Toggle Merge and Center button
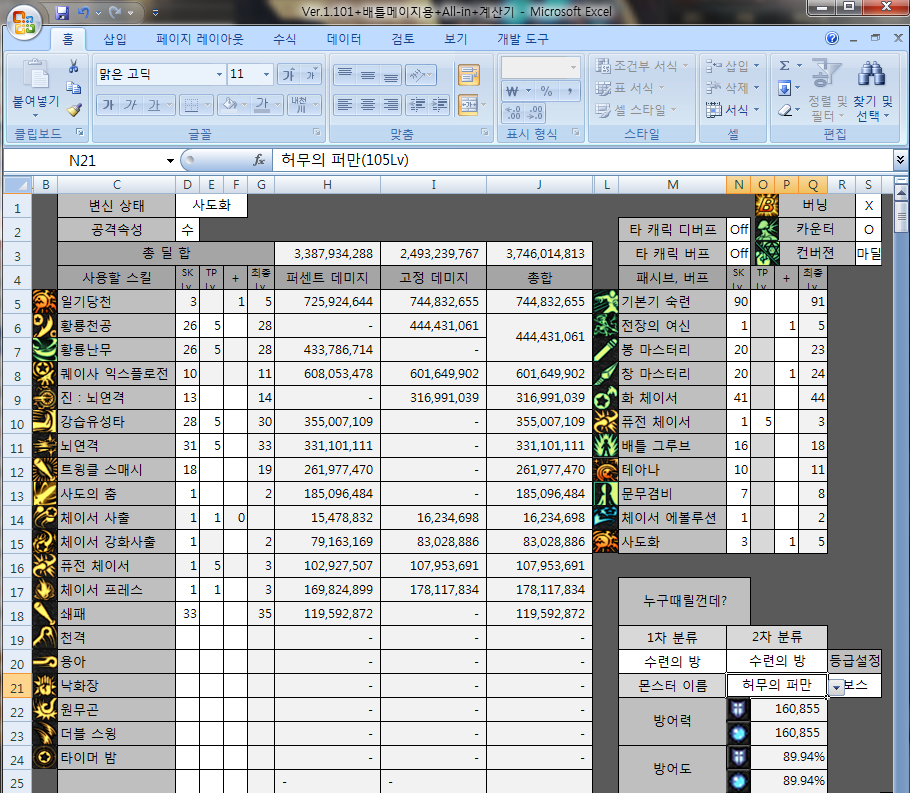This screenshot has width=910, height=793. 468,104
